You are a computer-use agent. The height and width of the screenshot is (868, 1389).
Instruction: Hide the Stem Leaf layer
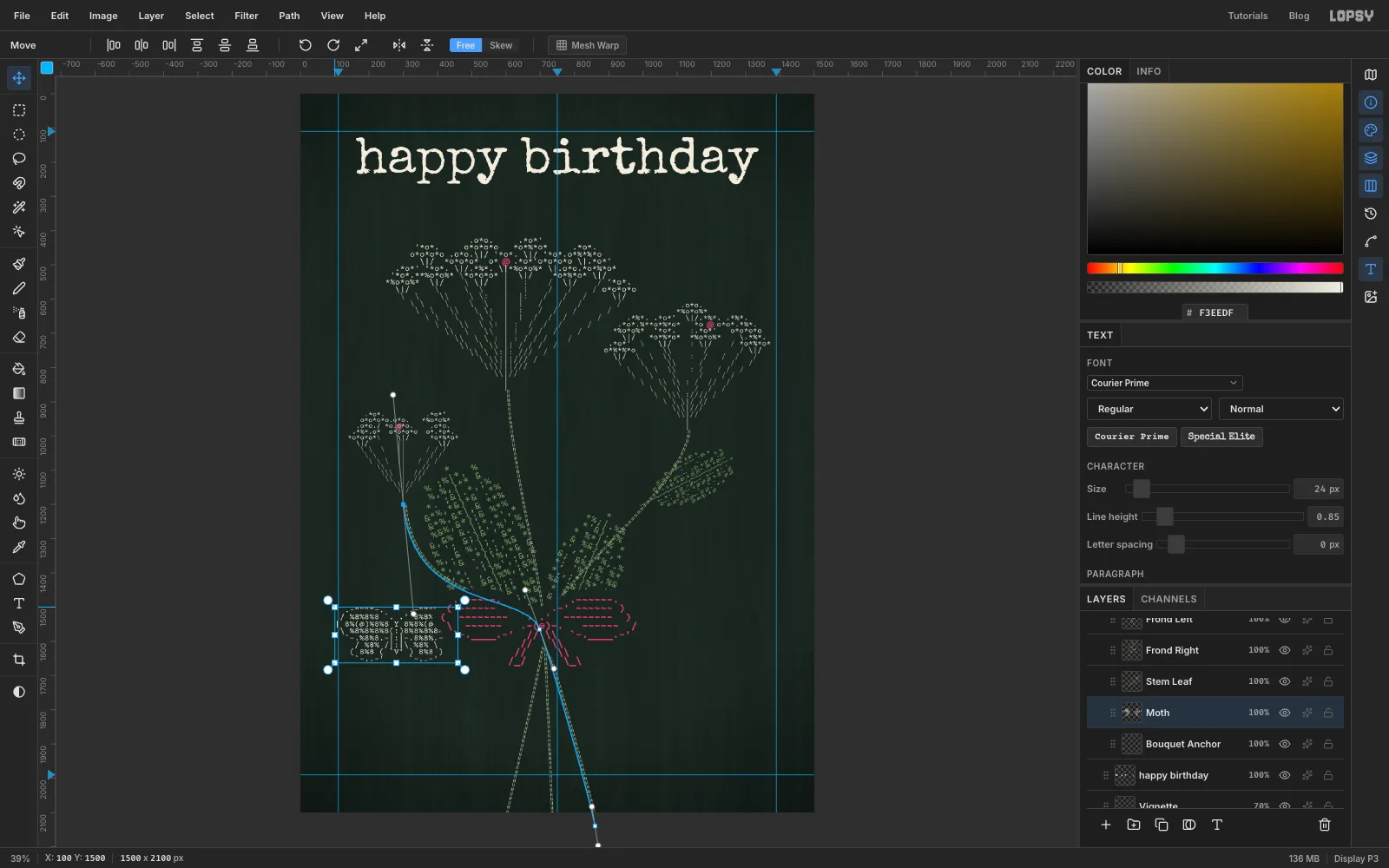point(1285,681)
